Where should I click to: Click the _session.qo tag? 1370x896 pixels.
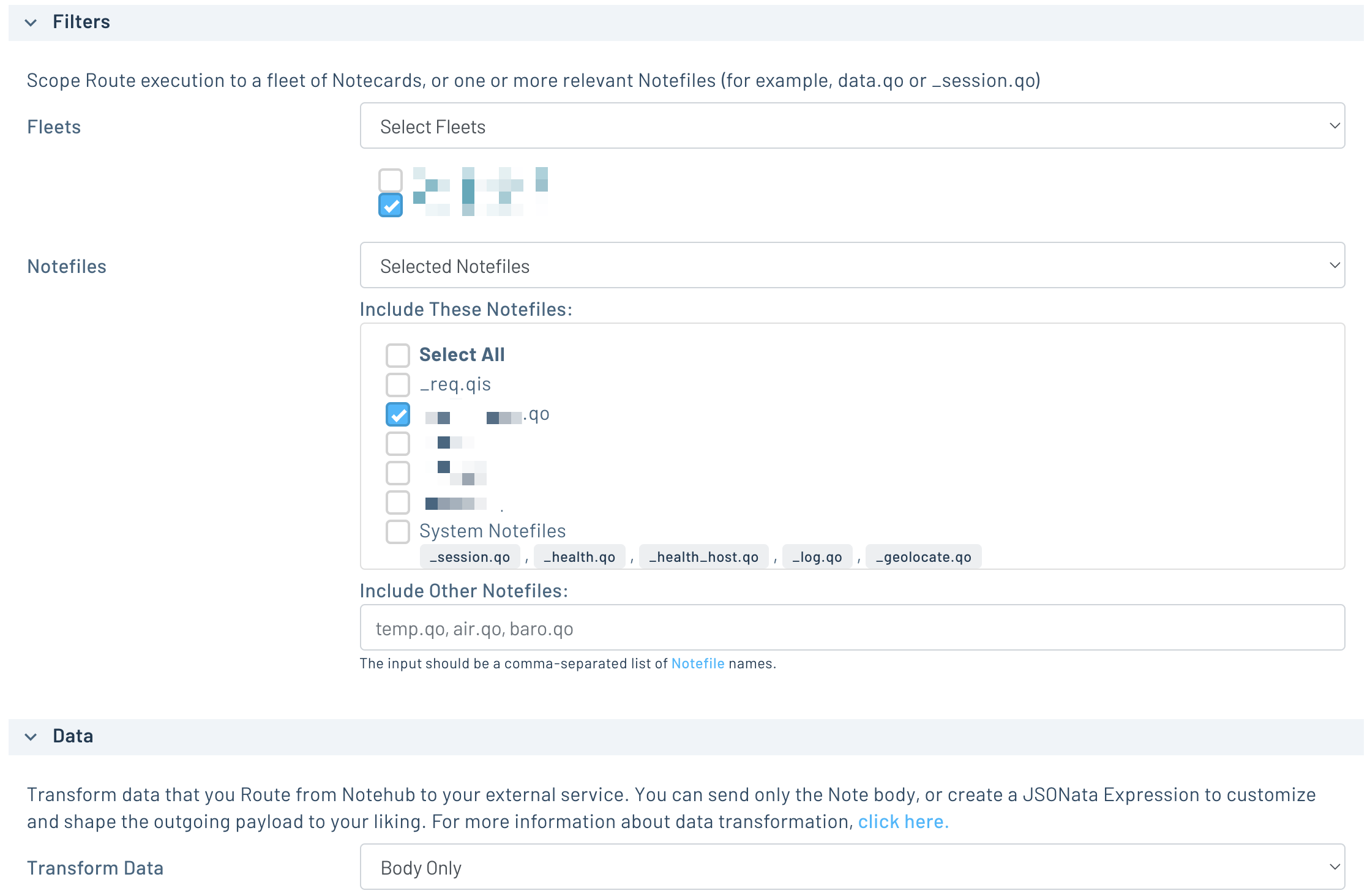(470, 557)
